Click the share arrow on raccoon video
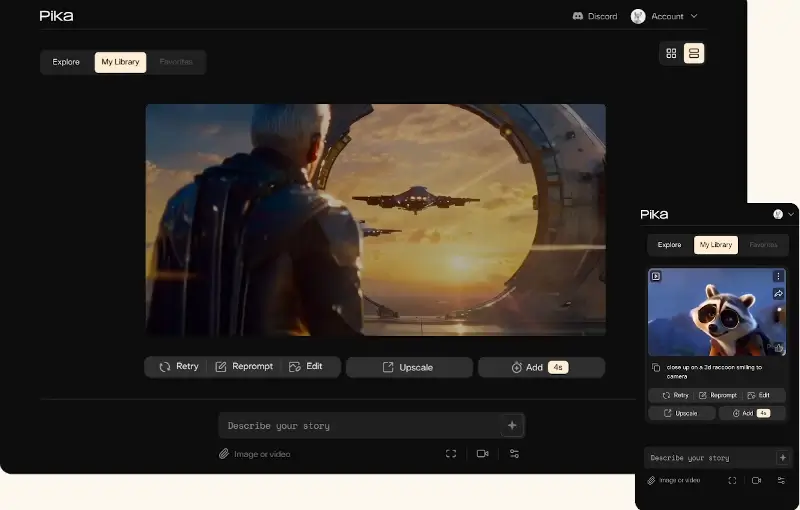This screenshot has width=800, height=510. [x=779, y=294]
